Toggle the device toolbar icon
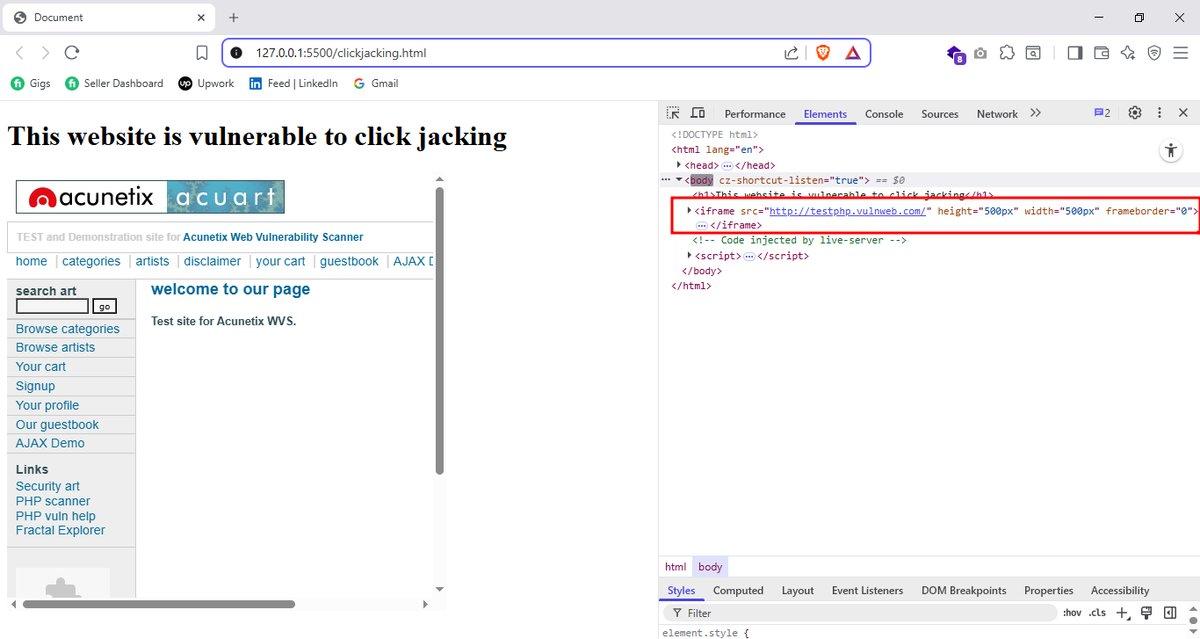 click(698, 113)
